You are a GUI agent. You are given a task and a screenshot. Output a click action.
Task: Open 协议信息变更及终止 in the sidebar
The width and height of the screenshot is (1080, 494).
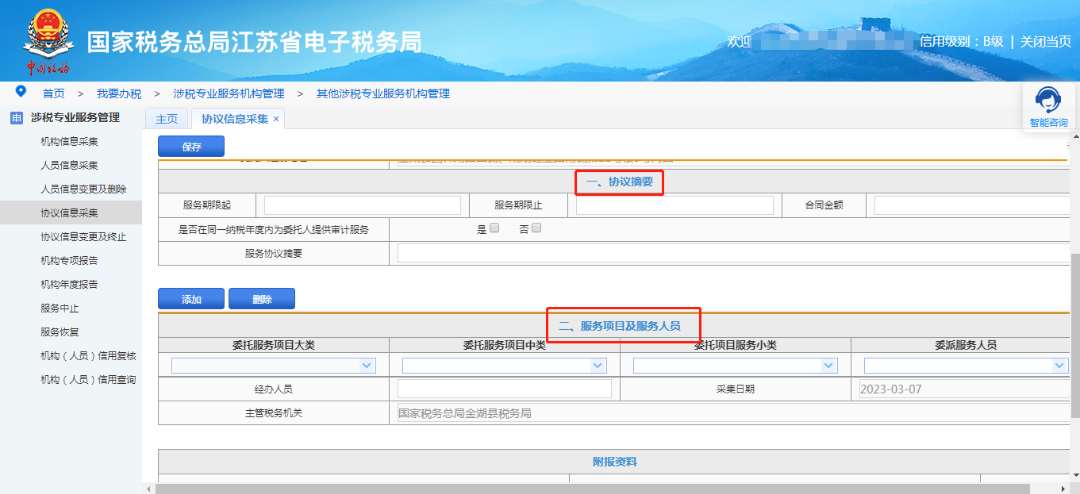click(83, 236)
